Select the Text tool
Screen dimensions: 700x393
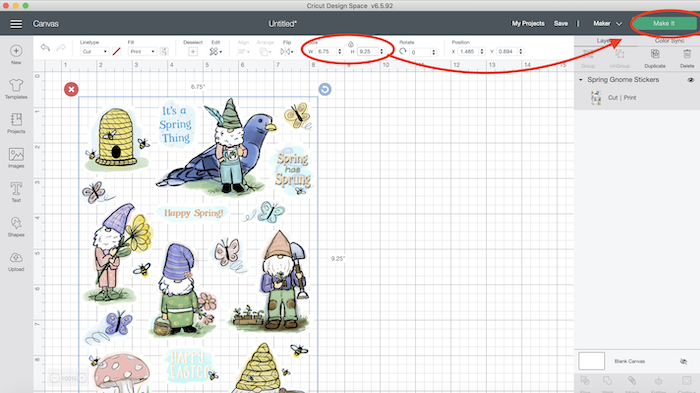[x=16, y=192]
